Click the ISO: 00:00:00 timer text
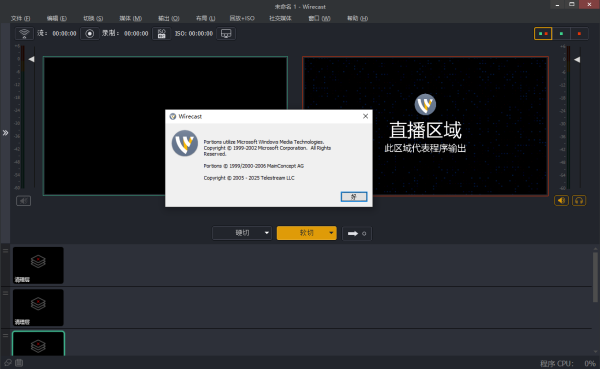This screenshot has height=369, width=600. pos(194,34)
